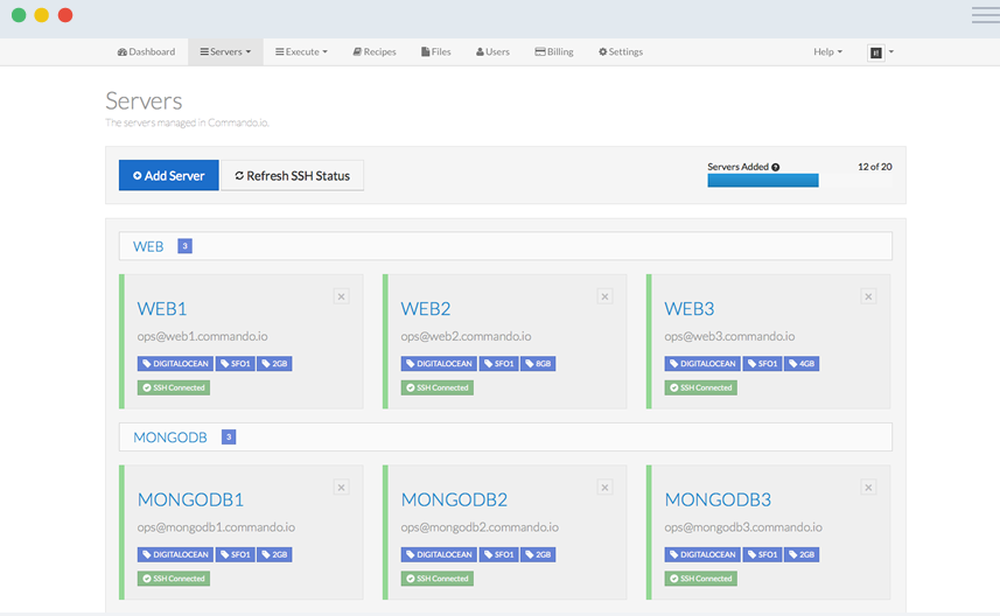Click SSH Connected status badge on WEB3
Image resolution: width=1000 pixels, height=616 pixels.
pyautogui.click(x=700, y=388)
